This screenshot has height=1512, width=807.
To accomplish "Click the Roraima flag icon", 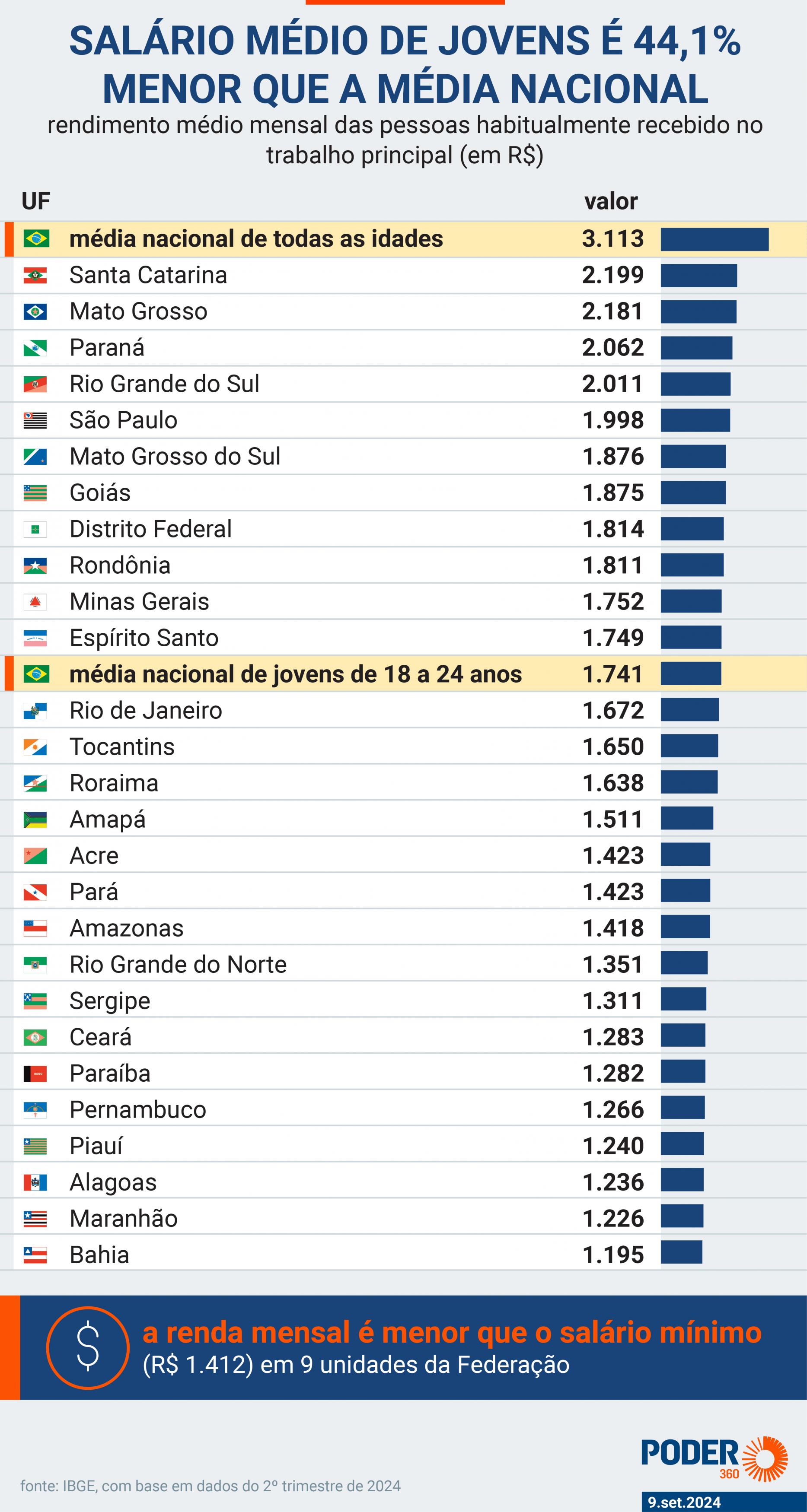I will tap(35, 784).
